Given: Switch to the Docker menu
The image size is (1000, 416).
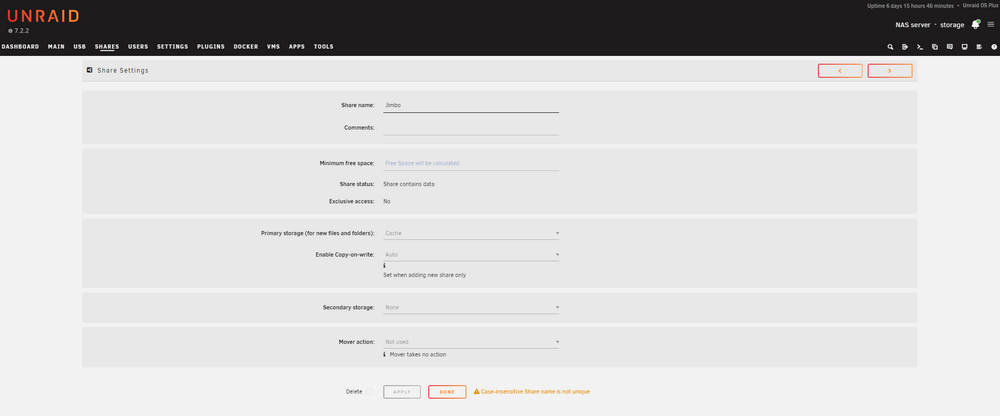Looking at the screenshot, I should [246, 47].
